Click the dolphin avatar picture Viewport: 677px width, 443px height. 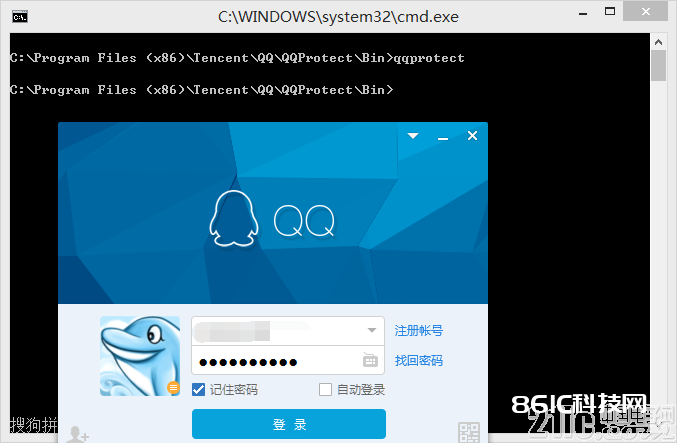(140, 356)
